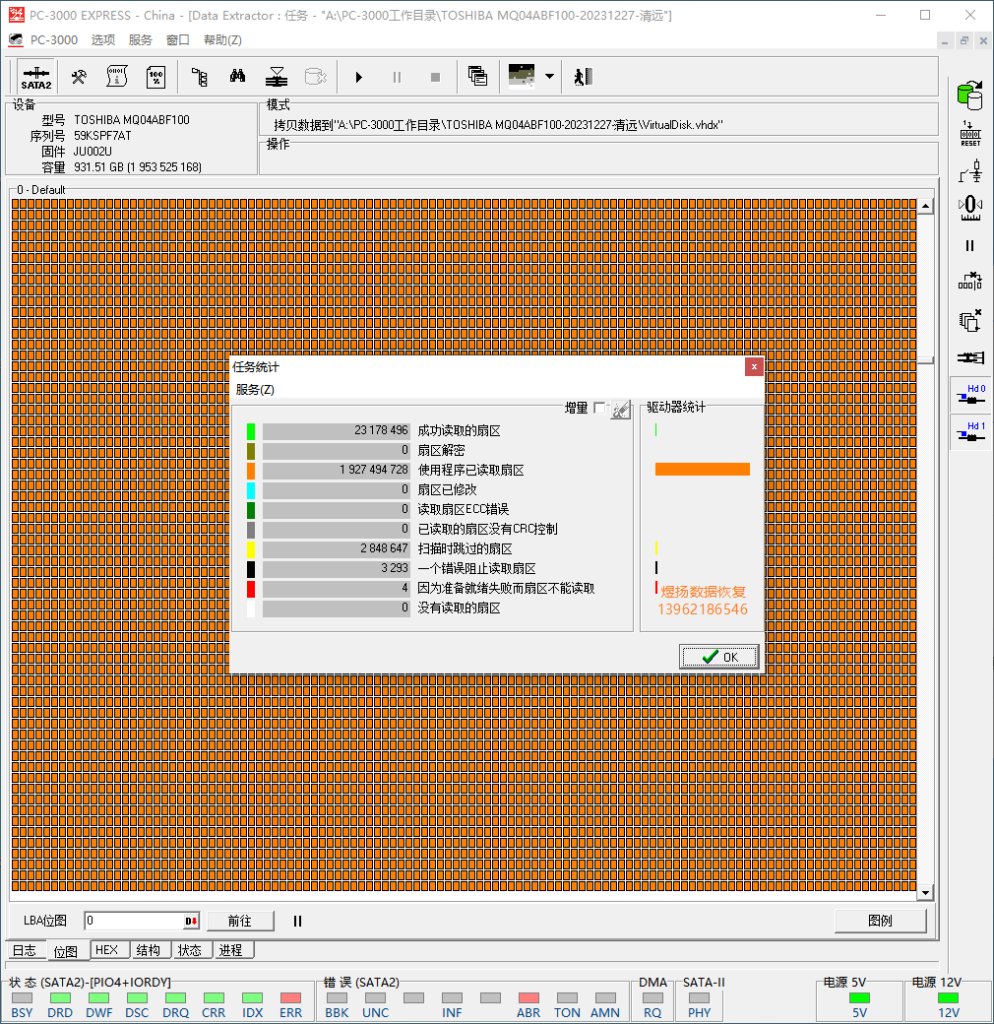Click the SATA2 port icon in toolbar

click(36, 77)
